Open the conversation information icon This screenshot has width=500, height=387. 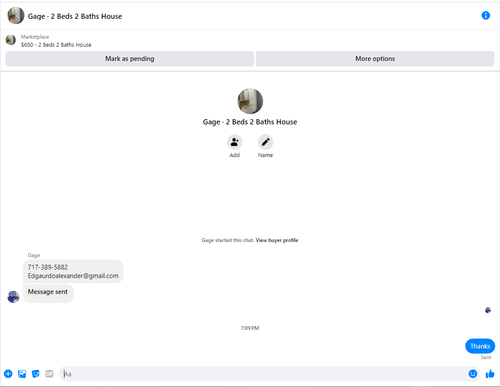[486, 15]
